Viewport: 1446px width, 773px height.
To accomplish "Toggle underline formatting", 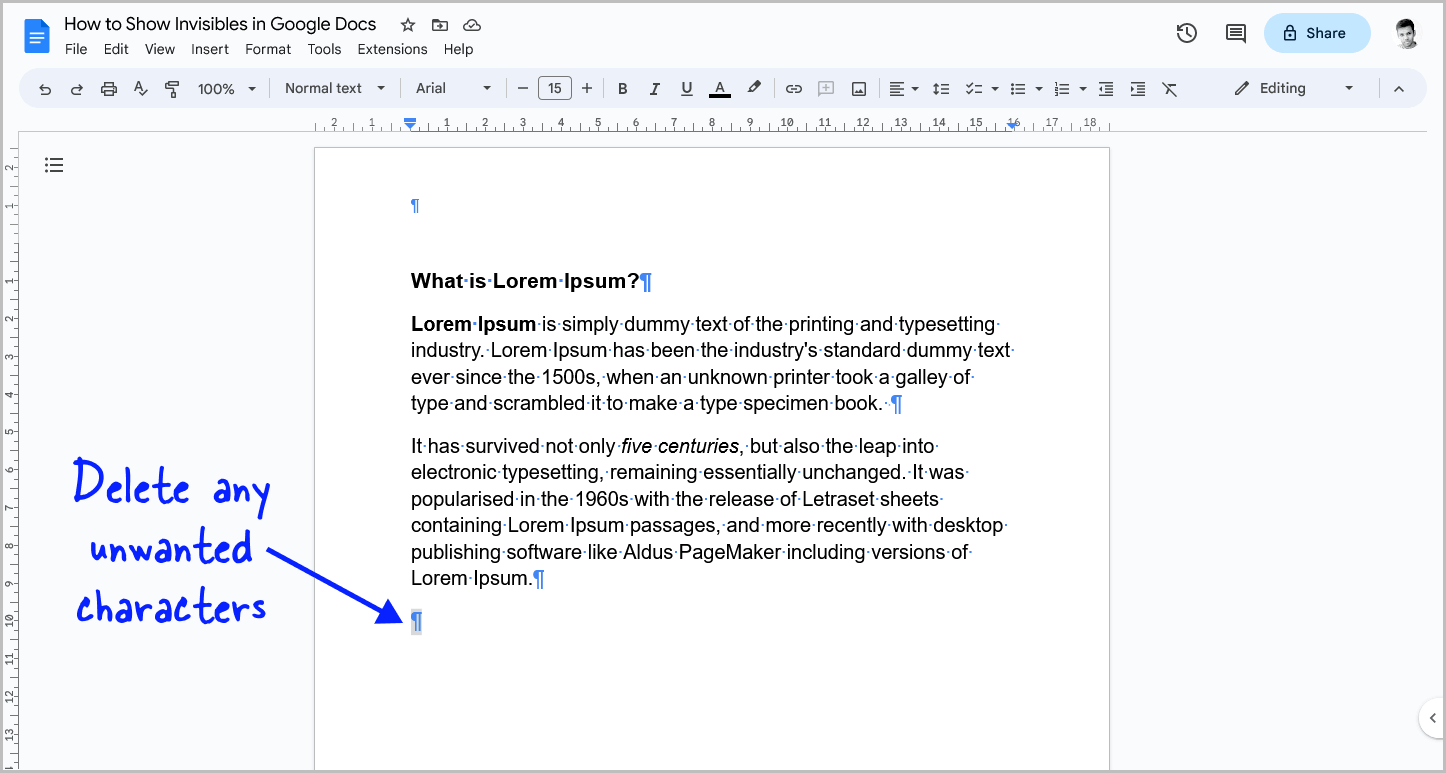I will (687, 88).
